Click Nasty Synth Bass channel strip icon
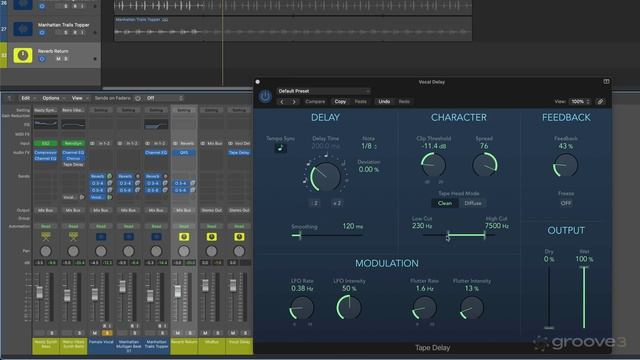 pos(46,236)
